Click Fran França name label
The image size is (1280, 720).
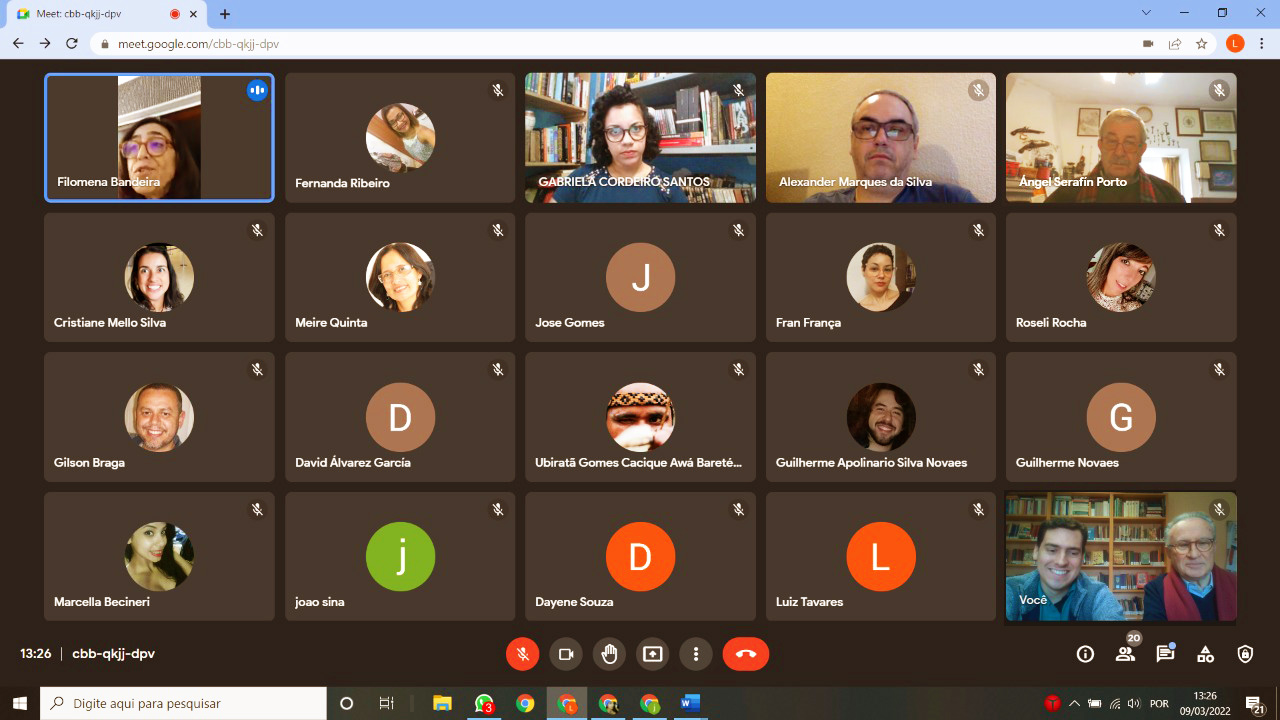coord(808,322)
